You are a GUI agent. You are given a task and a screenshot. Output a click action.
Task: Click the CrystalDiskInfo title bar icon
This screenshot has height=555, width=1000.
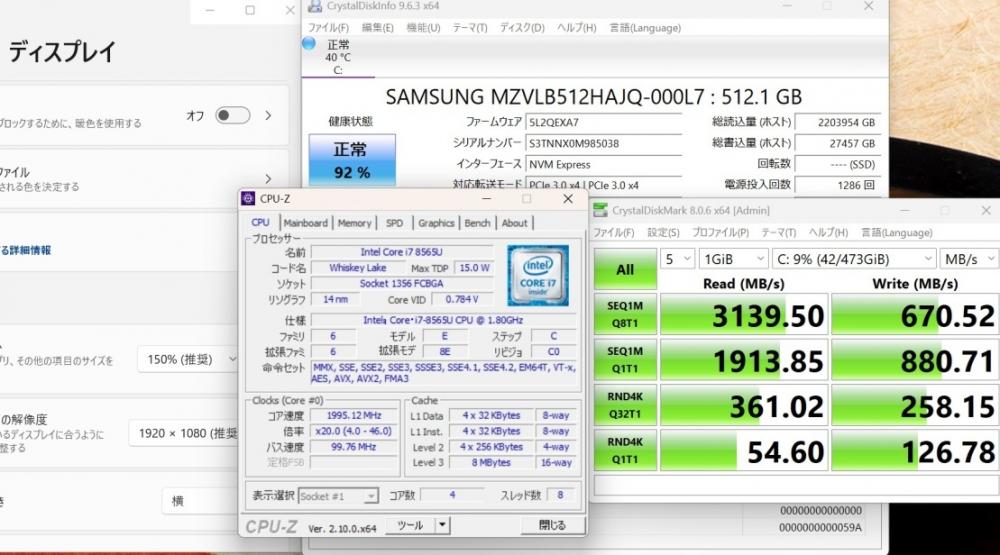(x=315, y=6)
